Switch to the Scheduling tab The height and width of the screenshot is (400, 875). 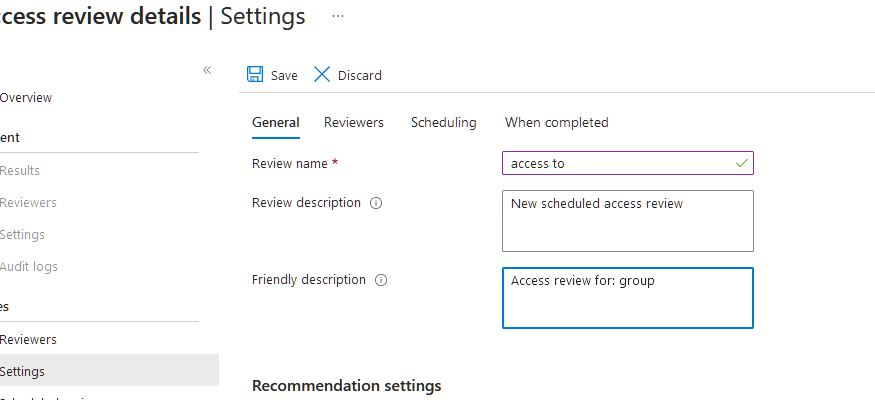(x=443, y=123)
